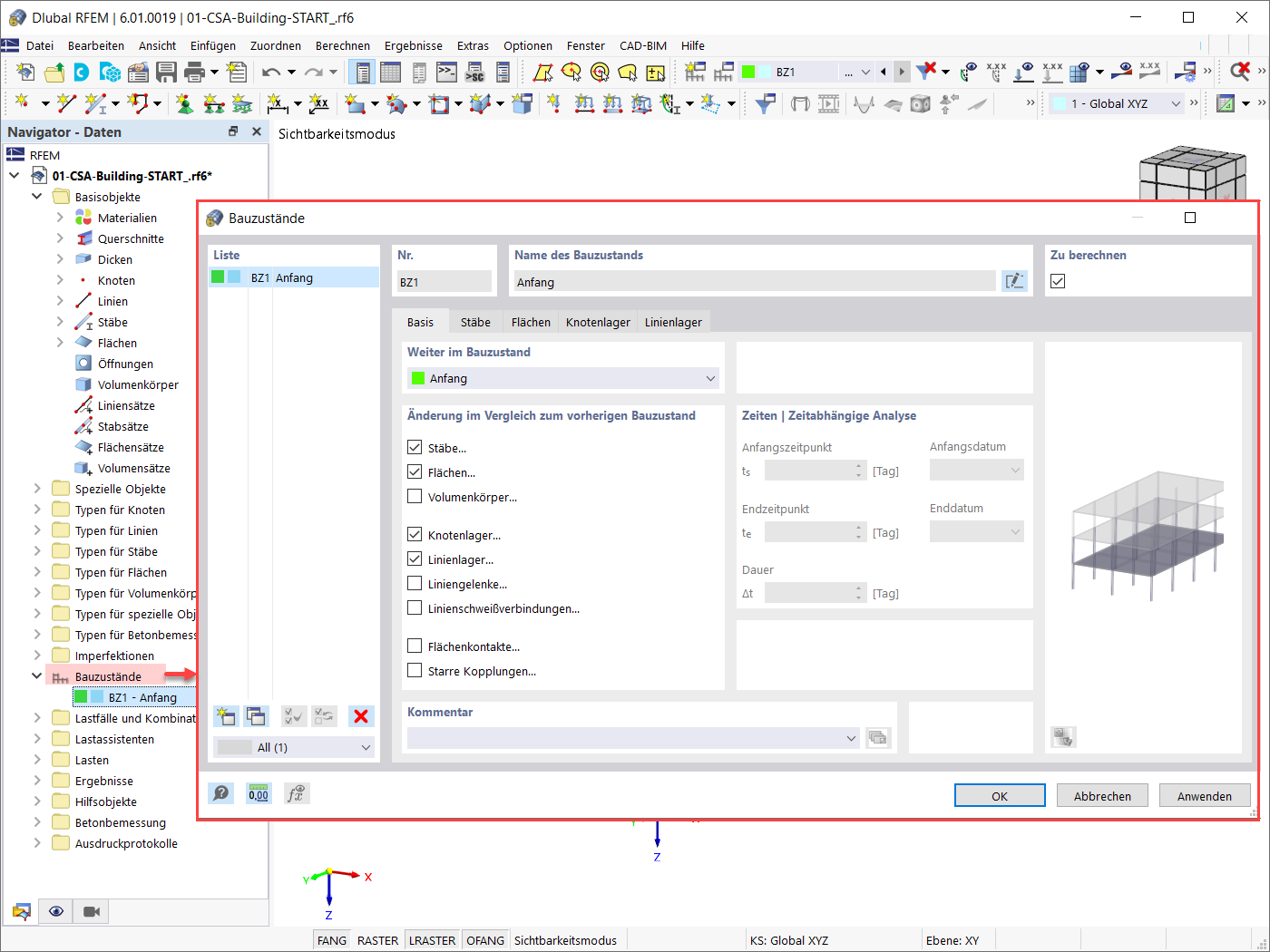Toggle the Zu berechnen checkbox

pos(1058,281)
